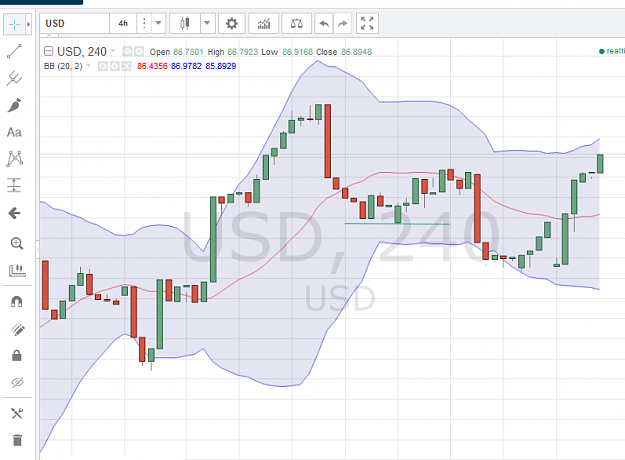
Task: Click the USD symbol input field
Action: (x=75, y=24)
